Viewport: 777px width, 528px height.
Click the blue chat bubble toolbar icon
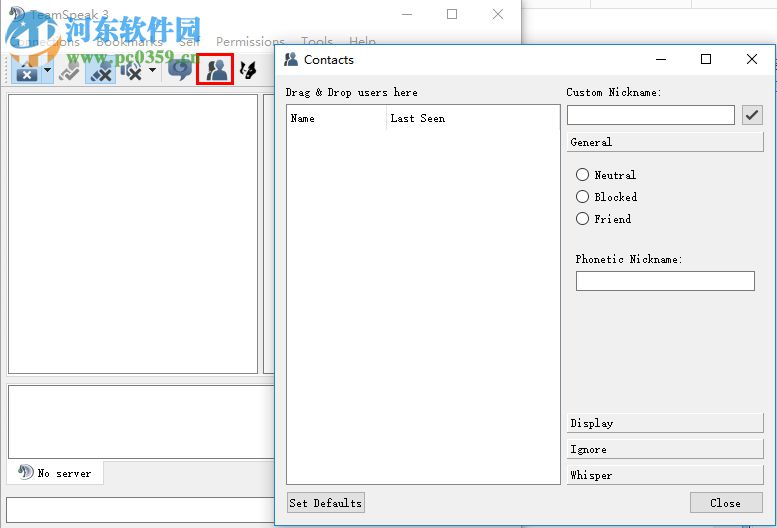(x=179, y=70)
